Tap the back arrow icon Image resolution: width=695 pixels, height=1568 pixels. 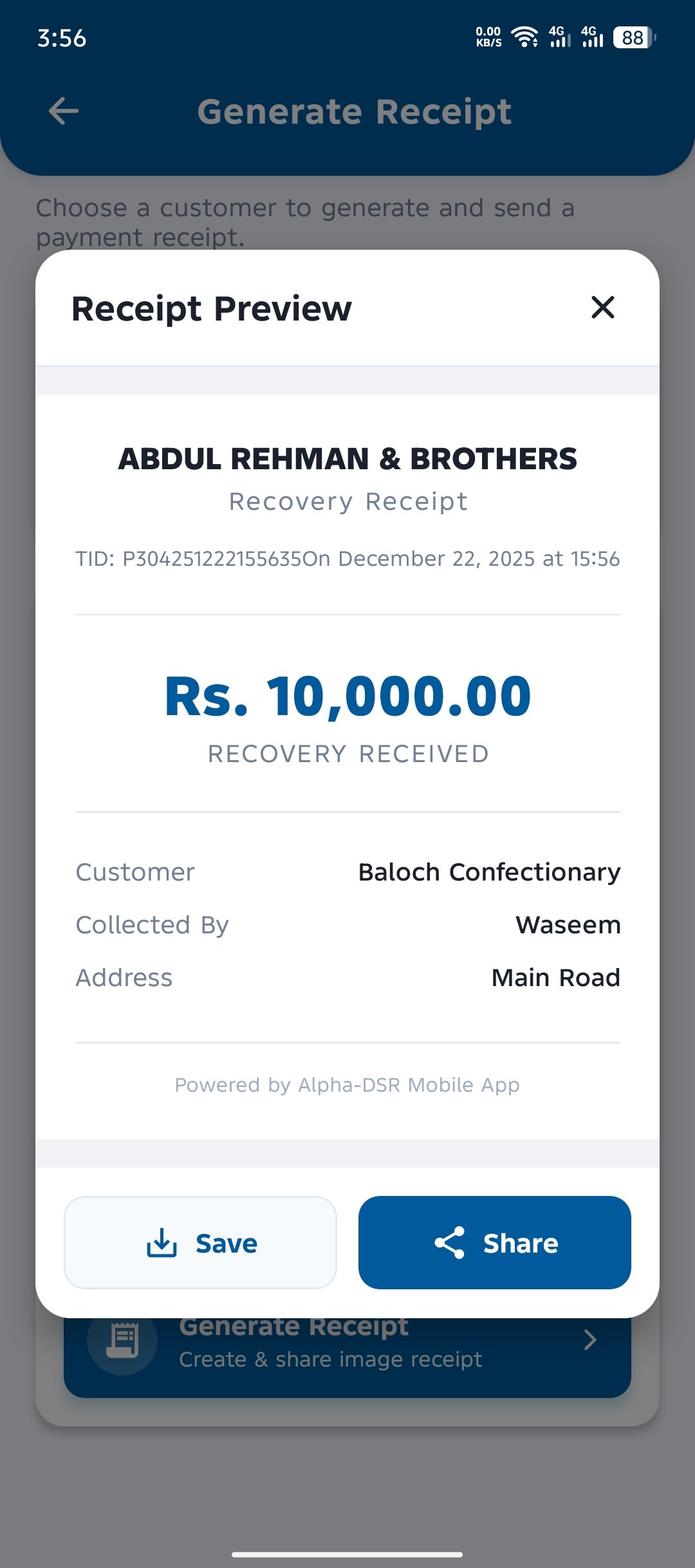(64, 111)
